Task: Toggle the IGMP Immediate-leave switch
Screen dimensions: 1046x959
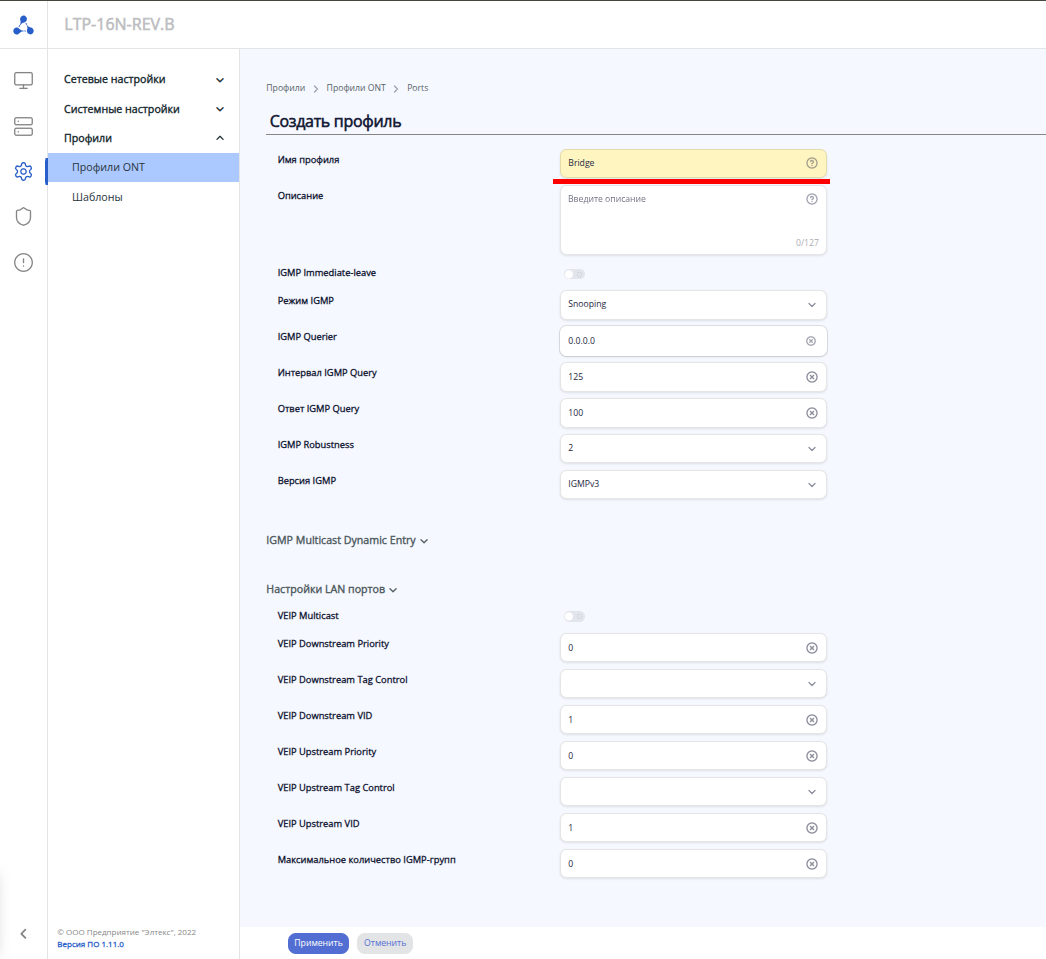Action: tap(574, 274)
